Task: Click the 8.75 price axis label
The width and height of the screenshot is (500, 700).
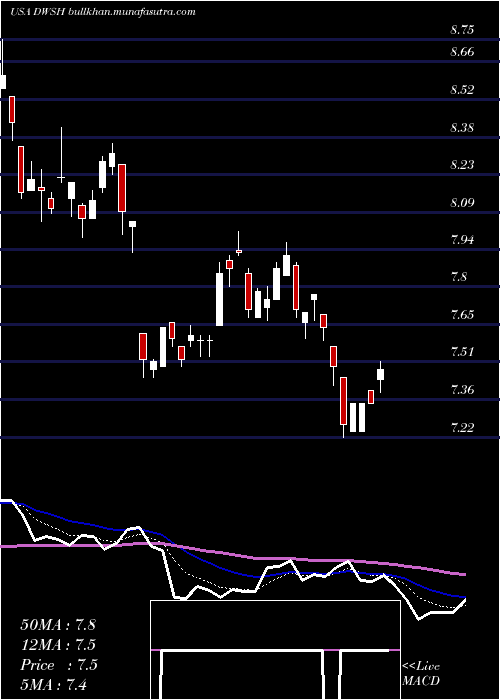Action: (462, 30)
